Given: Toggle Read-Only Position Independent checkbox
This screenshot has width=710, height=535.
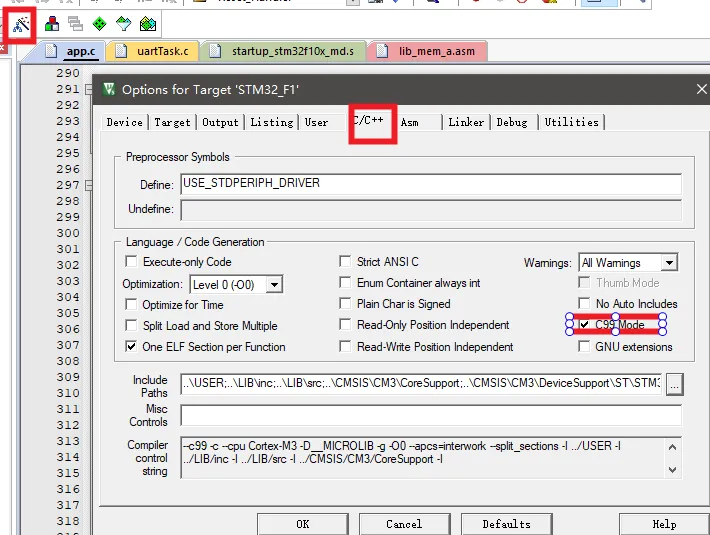Looking at the screenshot, I should (345, 325).
